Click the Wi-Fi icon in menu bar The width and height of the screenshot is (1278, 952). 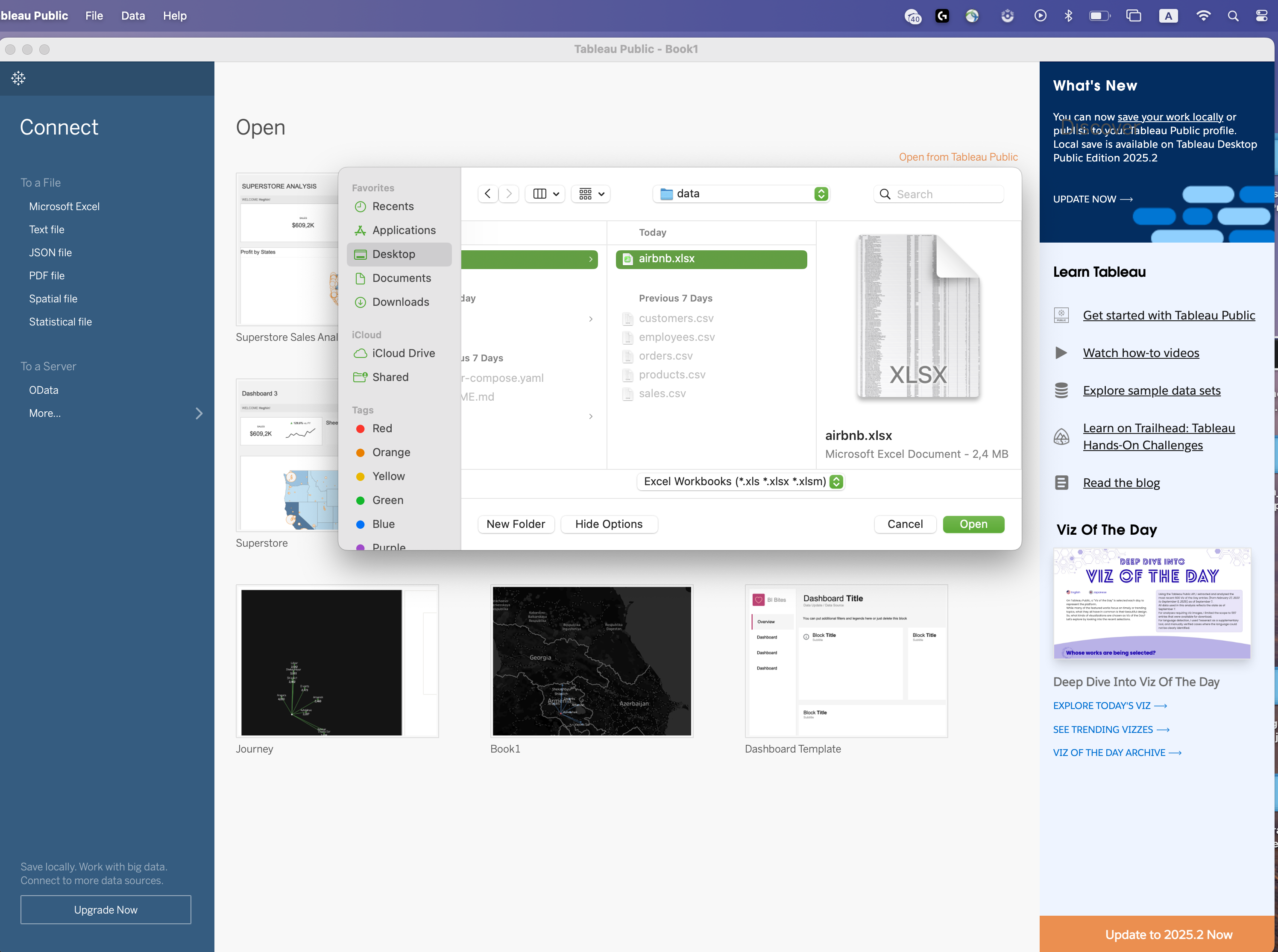(1203, 15)
